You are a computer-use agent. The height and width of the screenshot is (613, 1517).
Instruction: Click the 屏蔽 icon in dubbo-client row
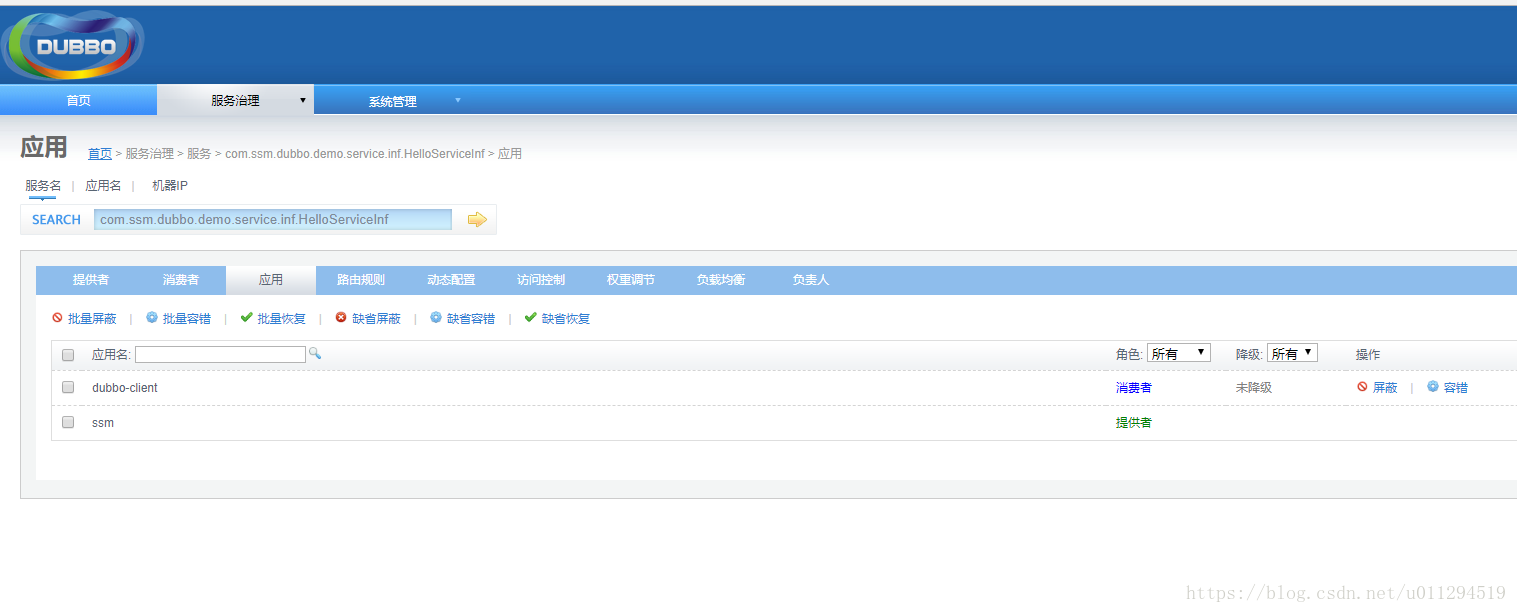click(1362, 387)
